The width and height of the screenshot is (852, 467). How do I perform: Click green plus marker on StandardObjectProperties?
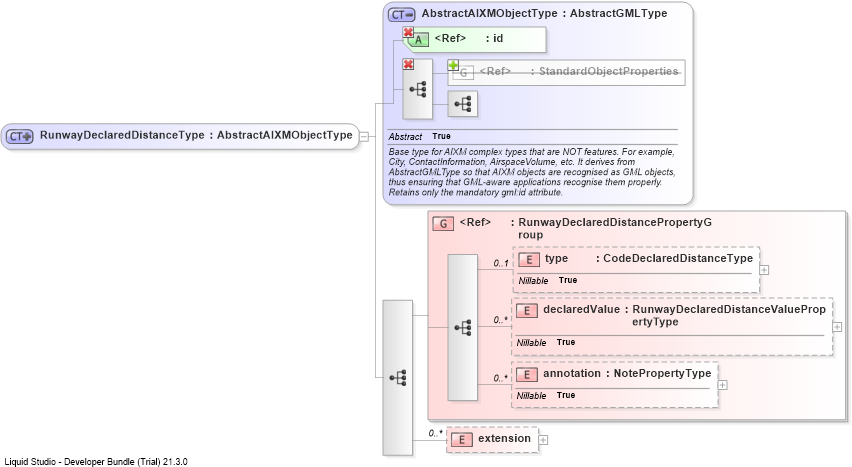click(x=453, y=65)
